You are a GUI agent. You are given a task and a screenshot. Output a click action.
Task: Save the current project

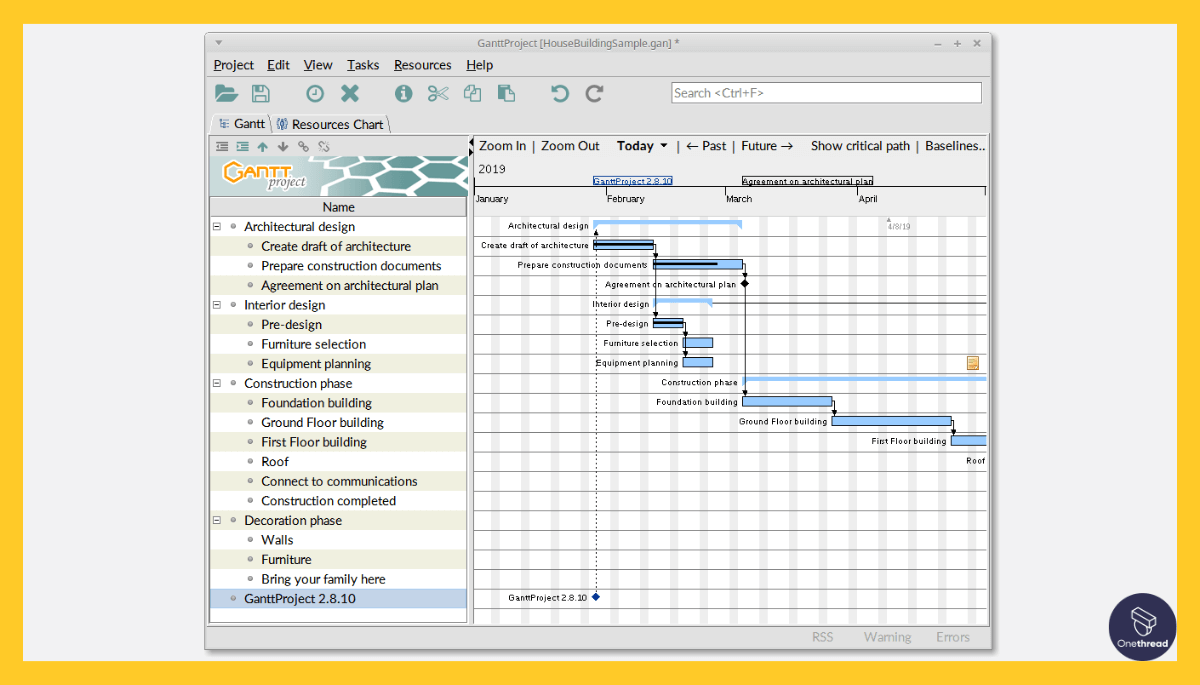click(x=261, y=92)
